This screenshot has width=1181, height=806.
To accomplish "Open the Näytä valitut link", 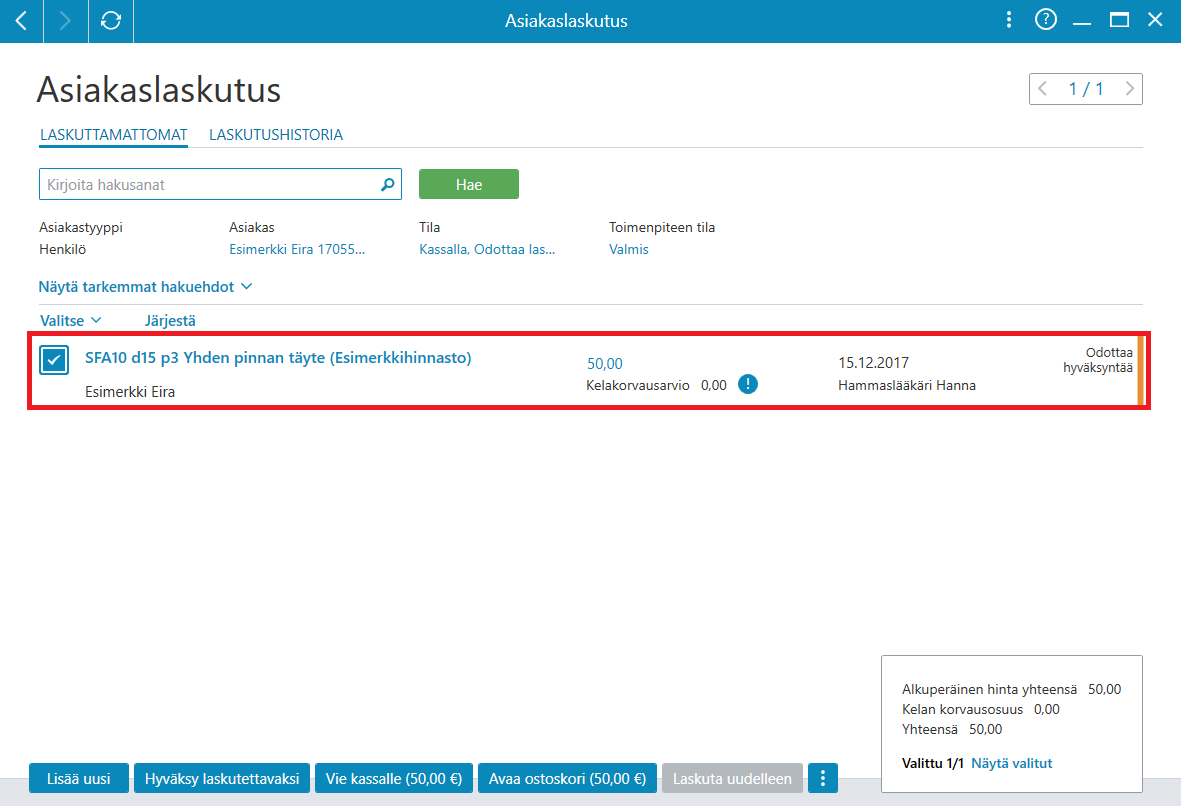I will pyautogui.click(x=1012, y=763).
